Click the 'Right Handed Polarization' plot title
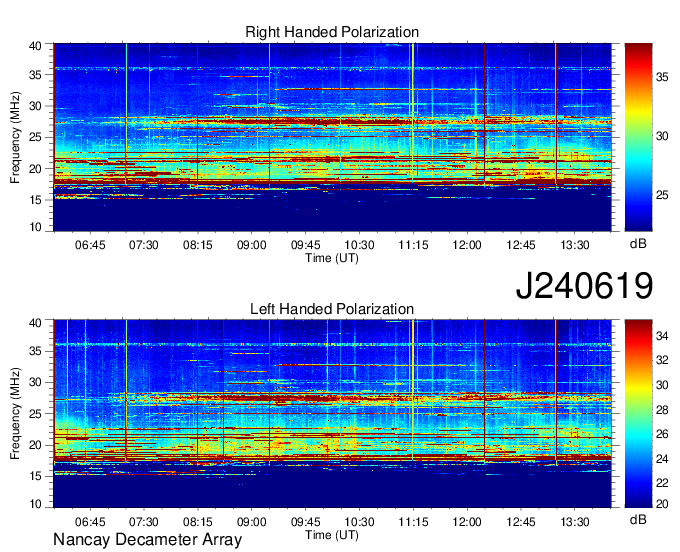This screenshot has width=680, height=552. click(332, 32)
